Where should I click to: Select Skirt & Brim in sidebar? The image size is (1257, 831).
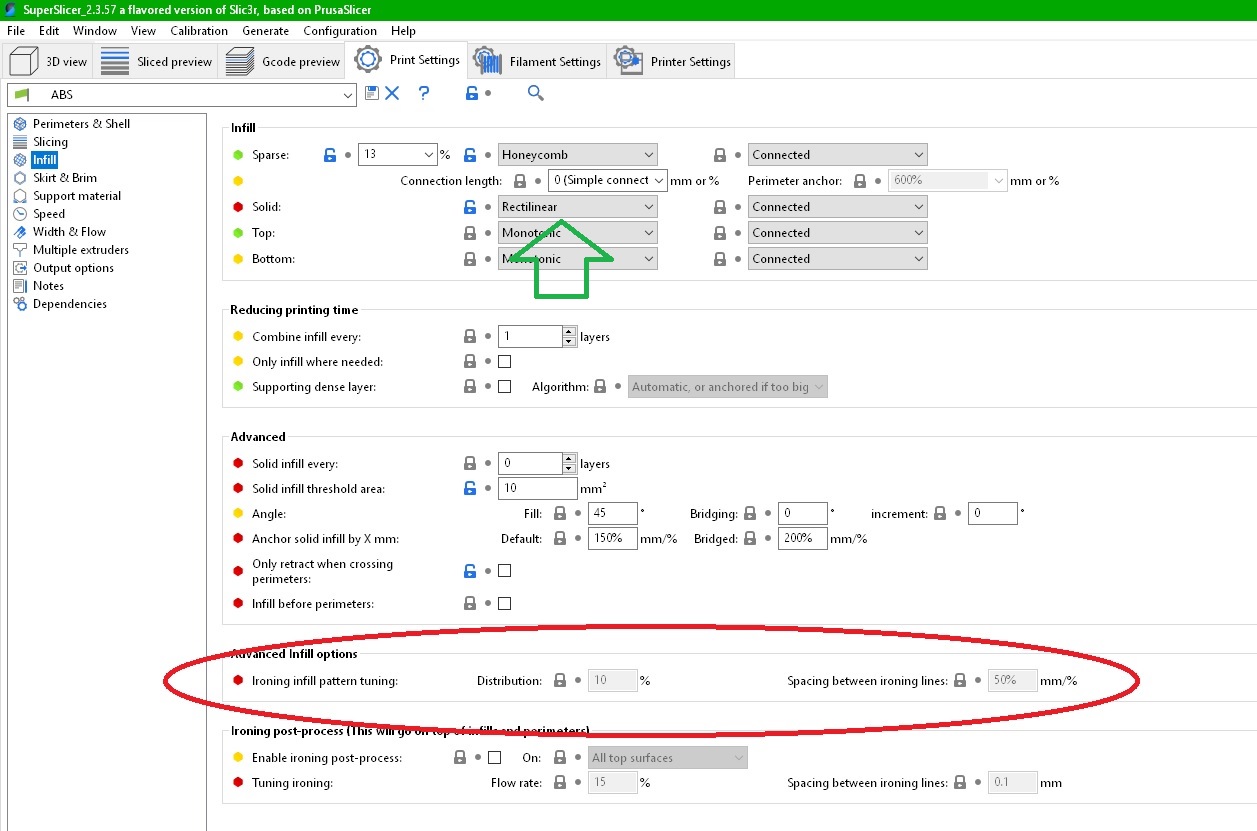[x=64, y=178]
